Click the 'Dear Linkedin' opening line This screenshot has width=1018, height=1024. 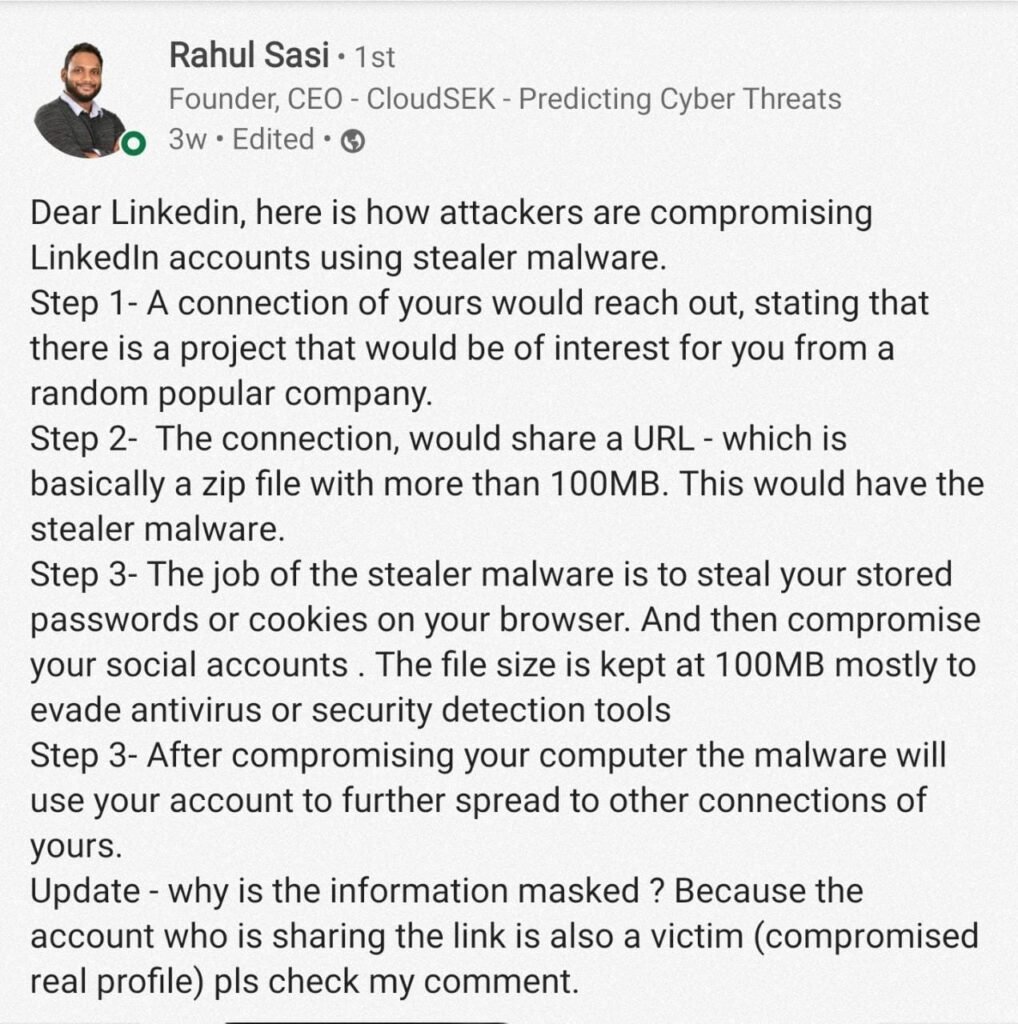click(451, 213)
